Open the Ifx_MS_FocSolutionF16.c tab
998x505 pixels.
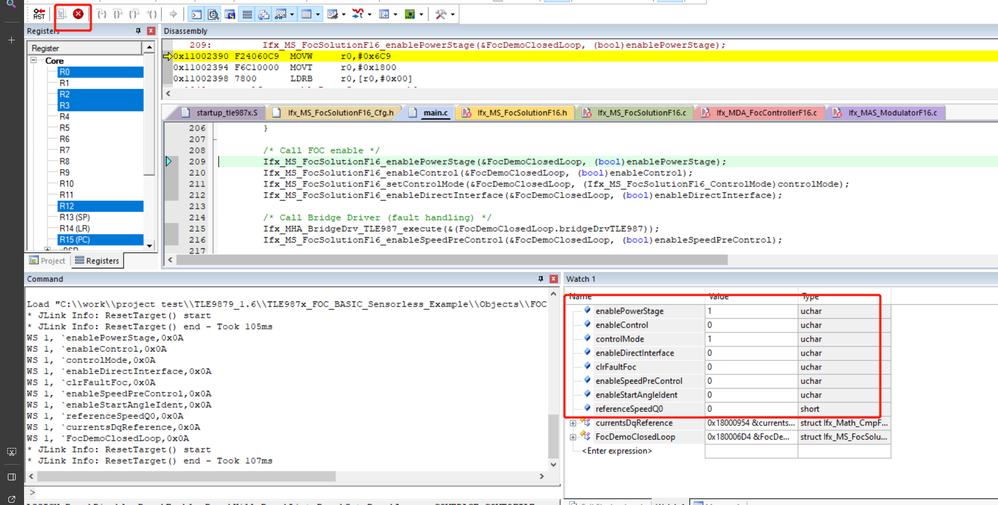[635, 113]
